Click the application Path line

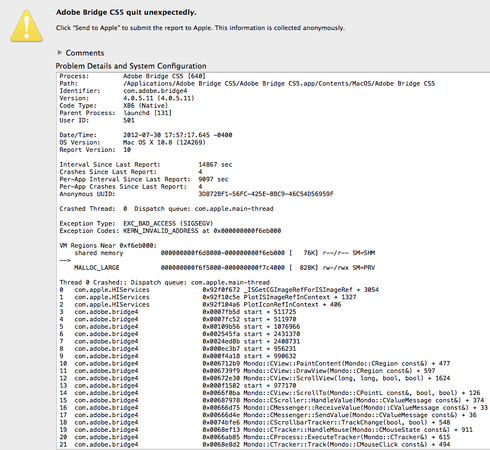pos(247,83)
